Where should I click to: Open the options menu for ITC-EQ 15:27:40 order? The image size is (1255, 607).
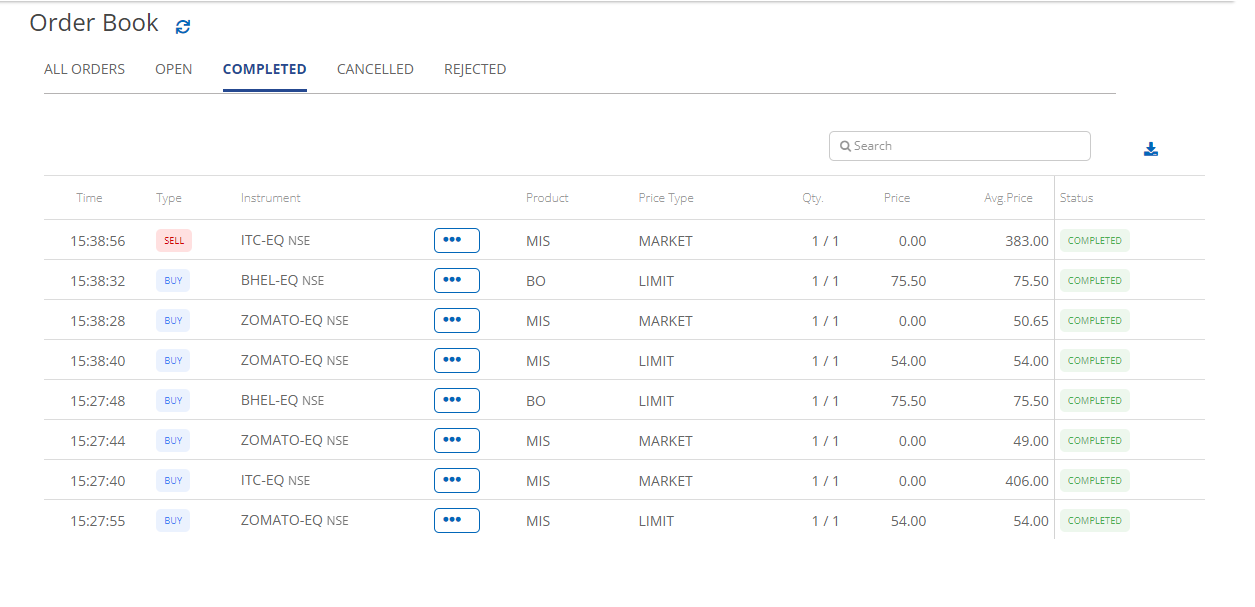click(x=457, y=480)
